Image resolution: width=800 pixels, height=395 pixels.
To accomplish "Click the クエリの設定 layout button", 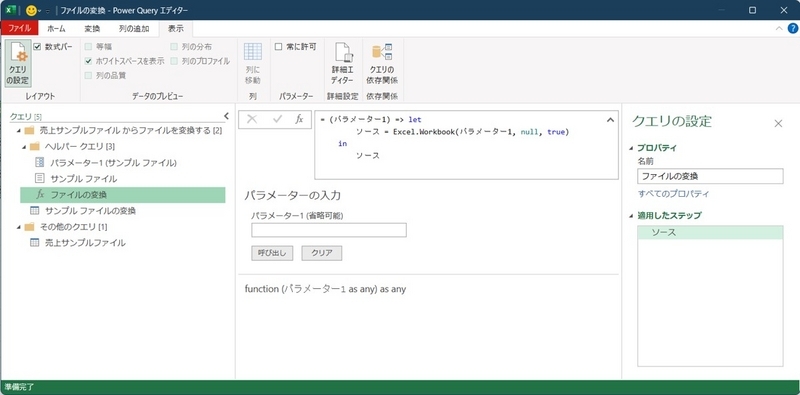I will (x=18, y=63).
